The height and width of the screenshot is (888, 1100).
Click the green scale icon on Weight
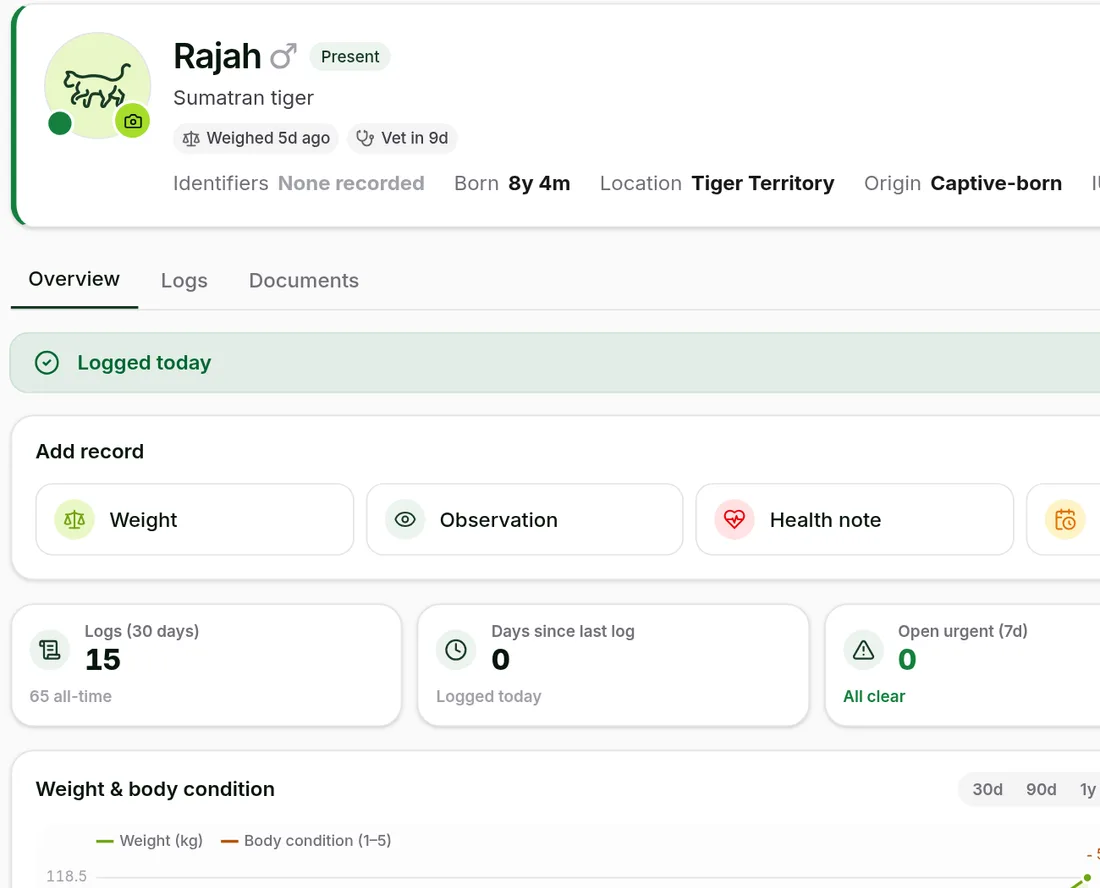point(74,520)
